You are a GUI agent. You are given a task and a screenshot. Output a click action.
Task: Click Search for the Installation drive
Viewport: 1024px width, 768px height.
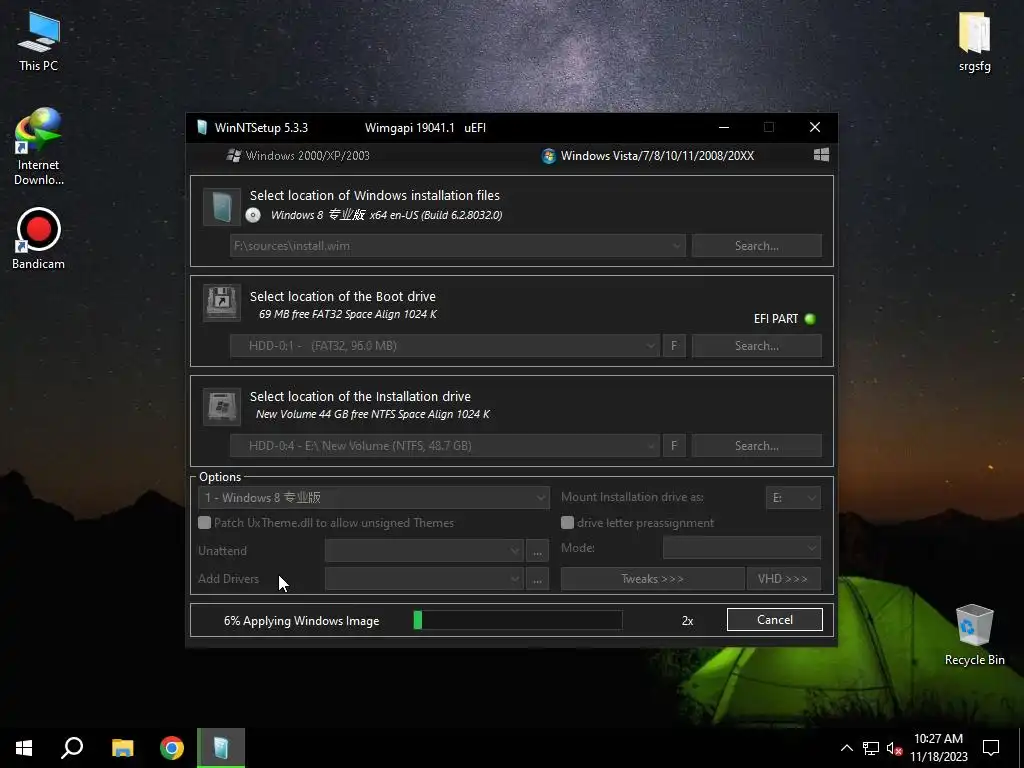point(756,445)
